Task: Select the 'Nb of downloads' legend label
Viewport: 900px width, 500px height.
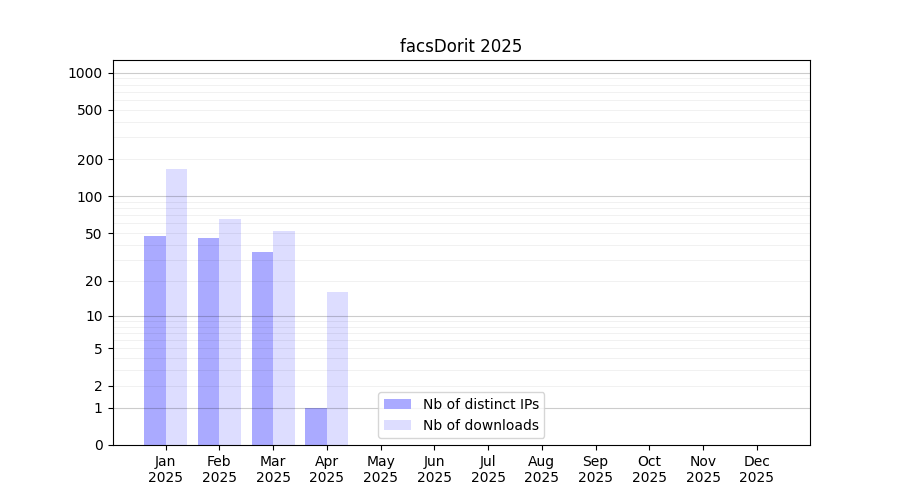Action: click(480, 425)
